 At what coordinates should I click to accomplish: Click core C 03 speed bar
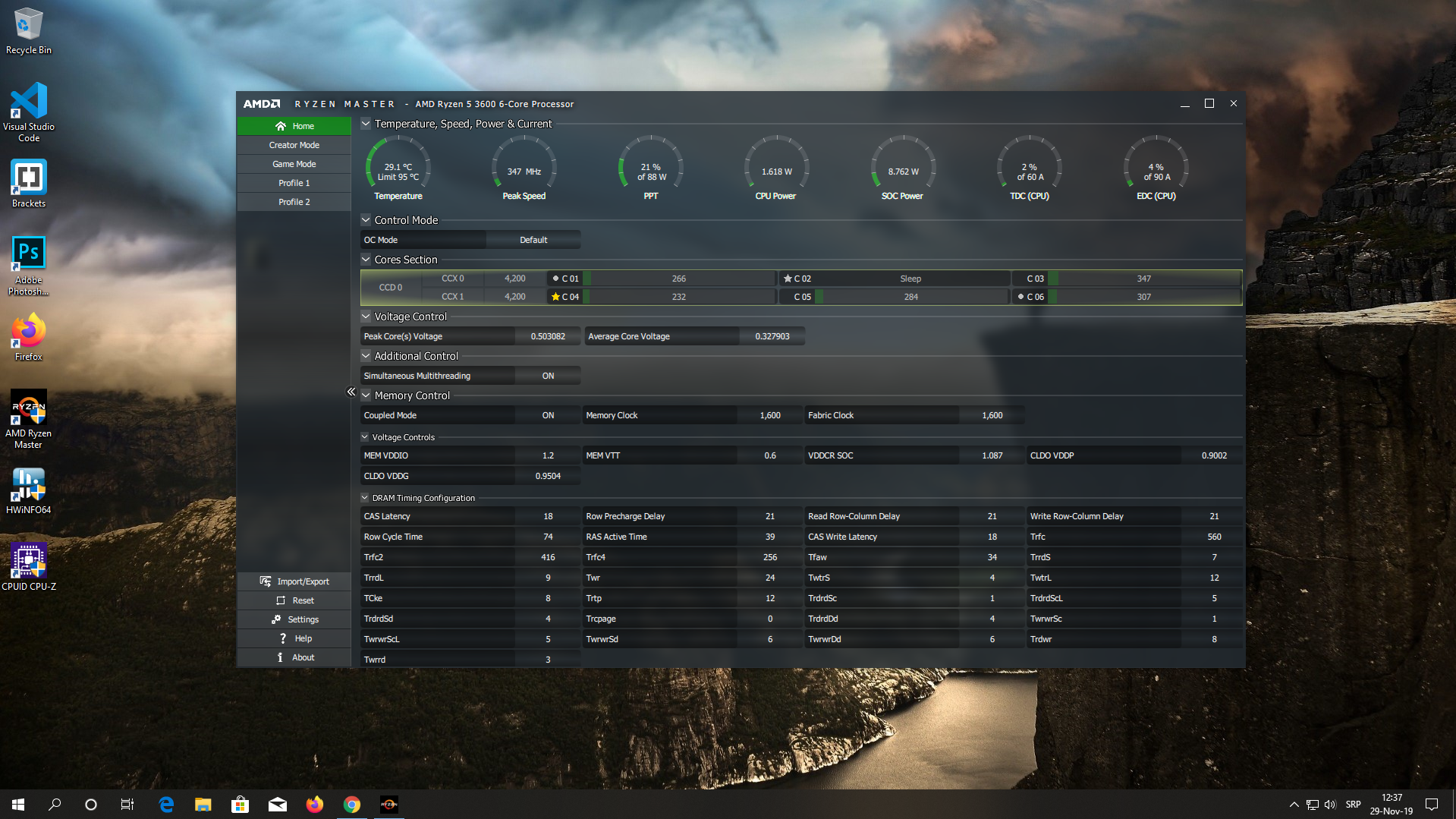tap(1144, 279)
